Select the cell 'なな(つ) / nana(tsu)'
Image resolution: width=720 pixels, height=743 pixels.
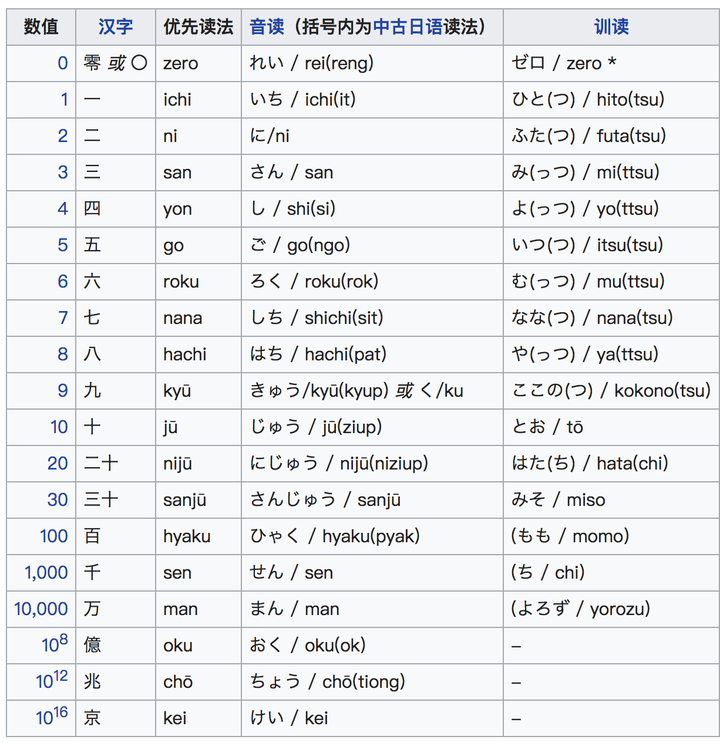(611, 318)
